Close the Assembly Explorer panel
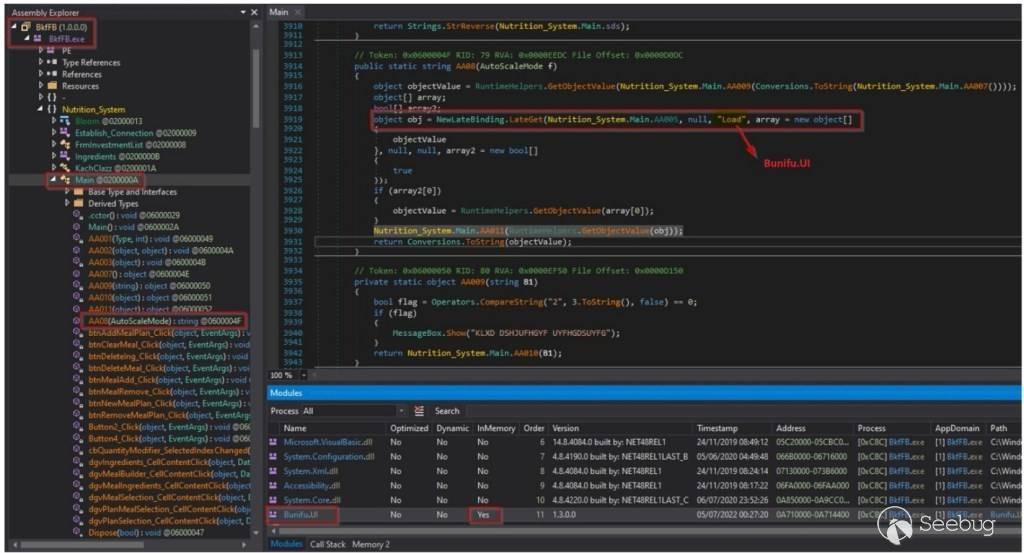Viewport: 1024px width, 553px height. click(255, 12)
